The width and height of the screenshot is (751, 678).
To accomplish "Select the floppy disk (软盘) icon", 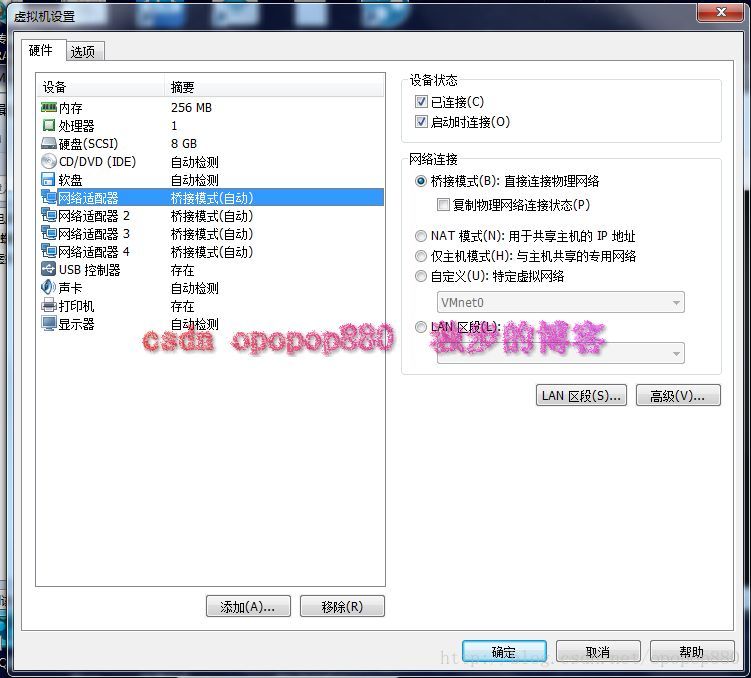I will click(49, 180).
